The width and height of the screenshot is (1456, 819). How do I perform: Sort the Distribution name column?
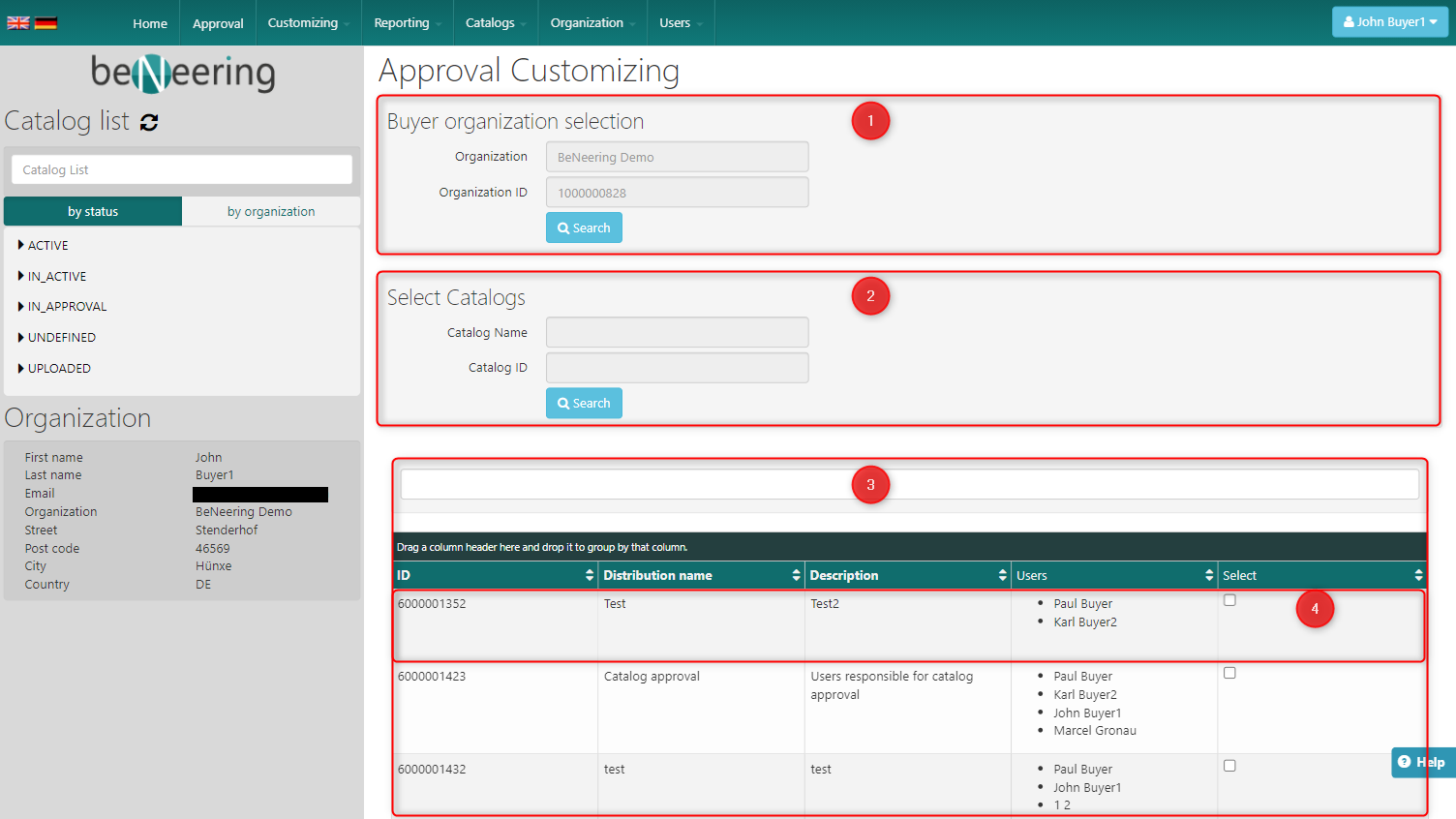point(796,575)
